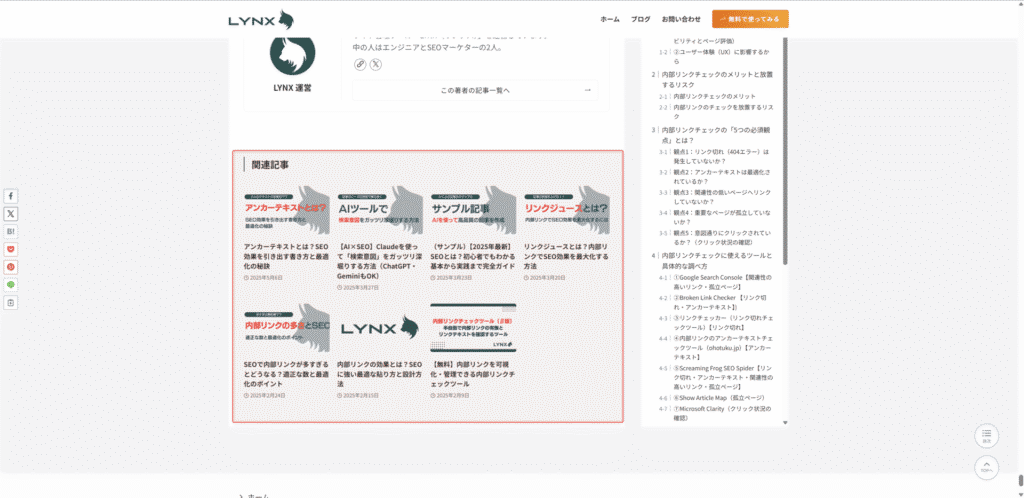Open the author's website link icon
Viewport: 1024px width, 498px height.
tap(360, 64)
